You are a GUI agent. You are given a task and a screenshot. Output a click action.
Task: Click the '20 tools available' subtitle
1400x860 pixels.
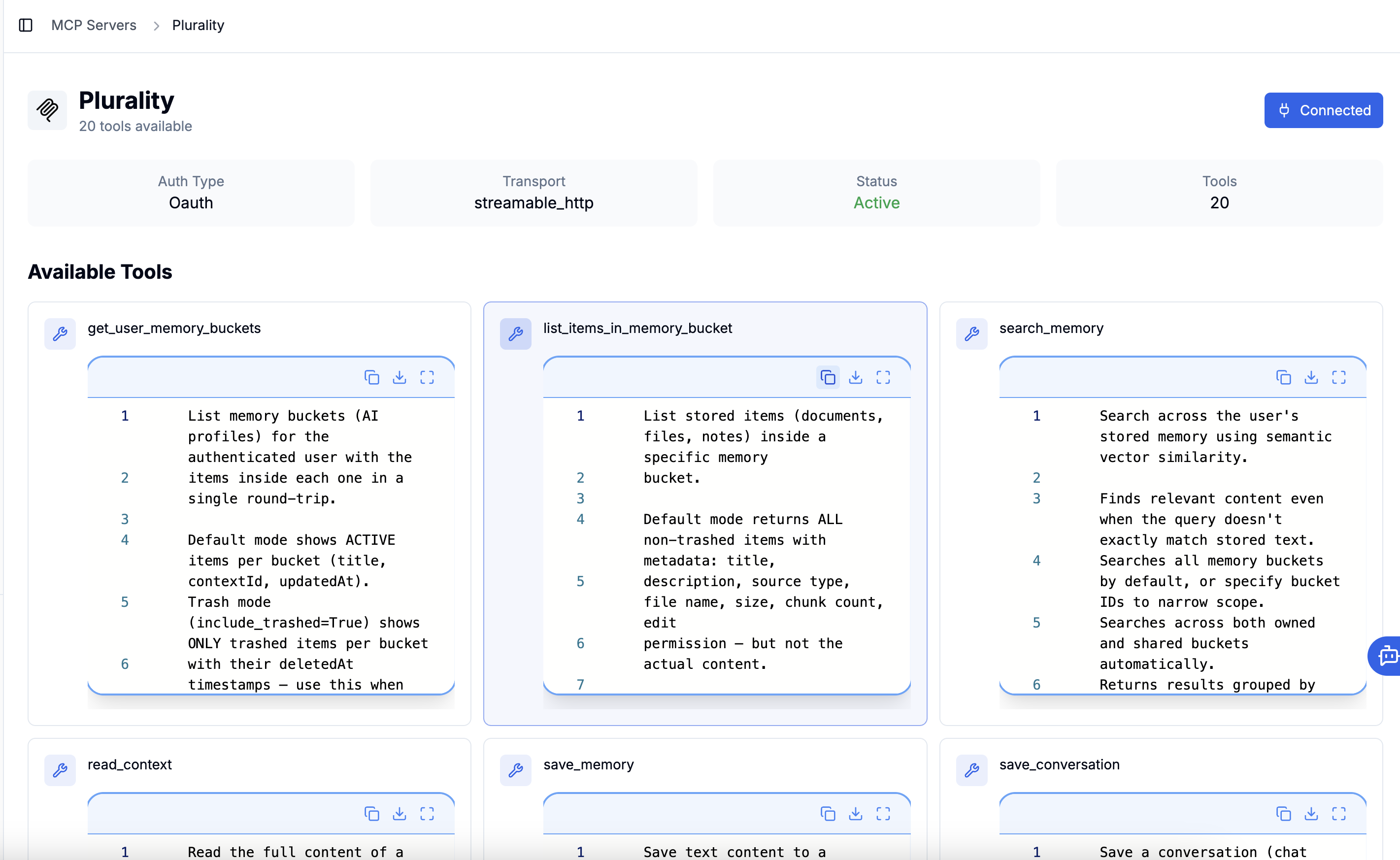point(135,126)
